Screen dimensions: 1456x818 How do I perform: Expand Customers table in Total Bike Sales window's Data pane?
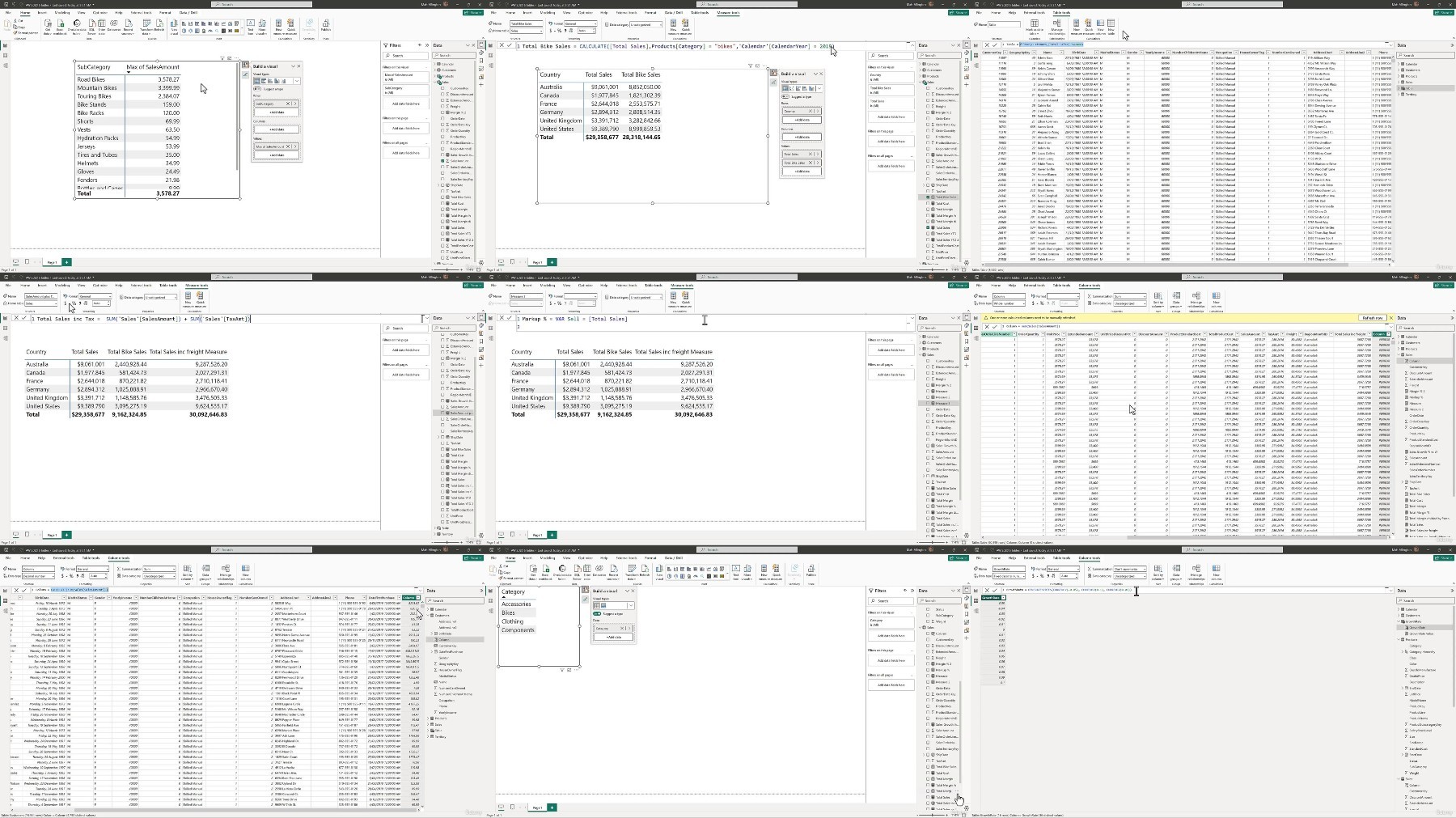pyautogui.click(x=920, y=70)
